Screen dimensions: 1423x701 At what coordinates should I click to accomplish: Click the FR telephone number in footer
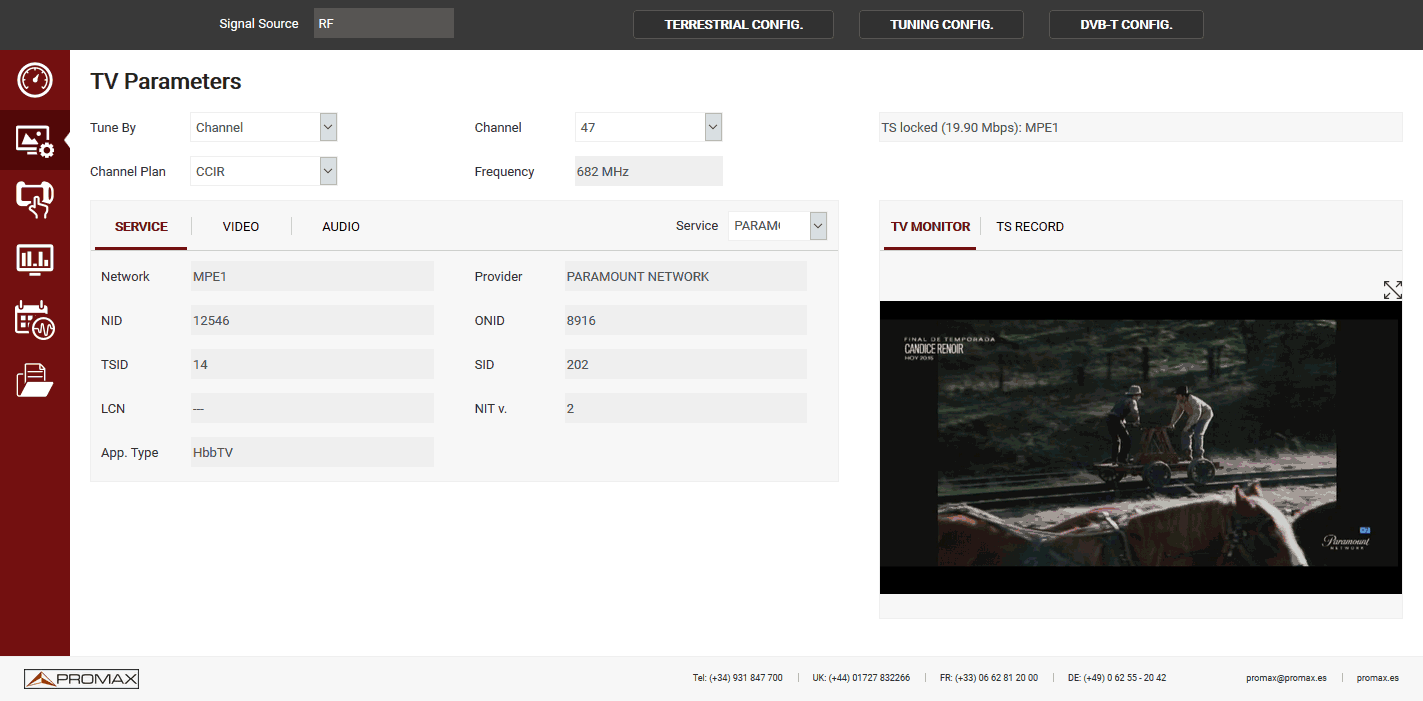(989, 678)
